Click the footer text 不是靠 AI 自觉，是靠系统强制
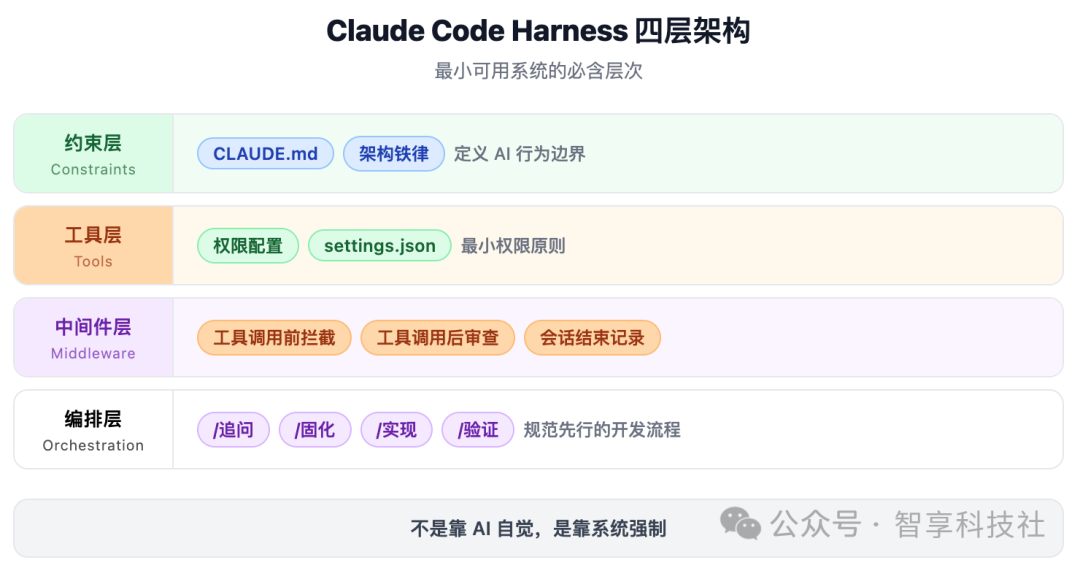1080x568 pixels. click(x=538, y=528)
